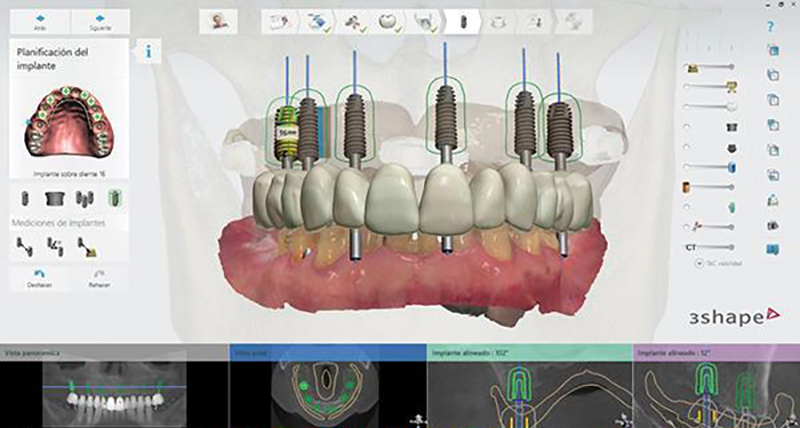Screen dimensions: 800x428
Task: Expand the TAC visibilidad options
Action: (696, 263)
